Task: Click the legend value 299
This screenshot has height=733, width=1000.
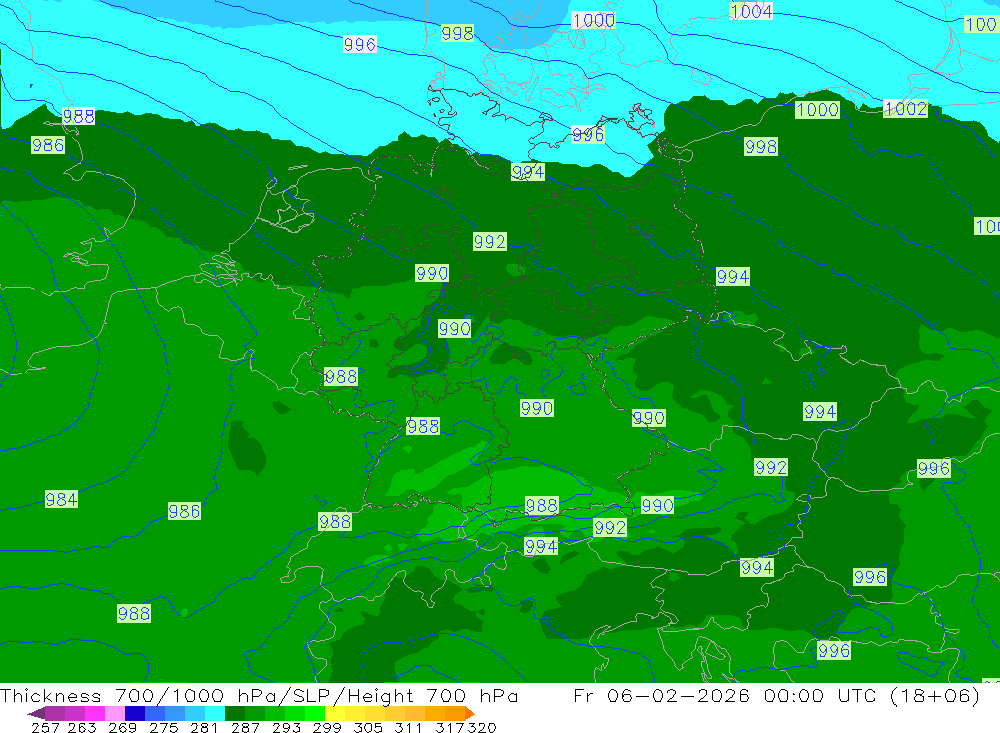Action: (327, 727)
